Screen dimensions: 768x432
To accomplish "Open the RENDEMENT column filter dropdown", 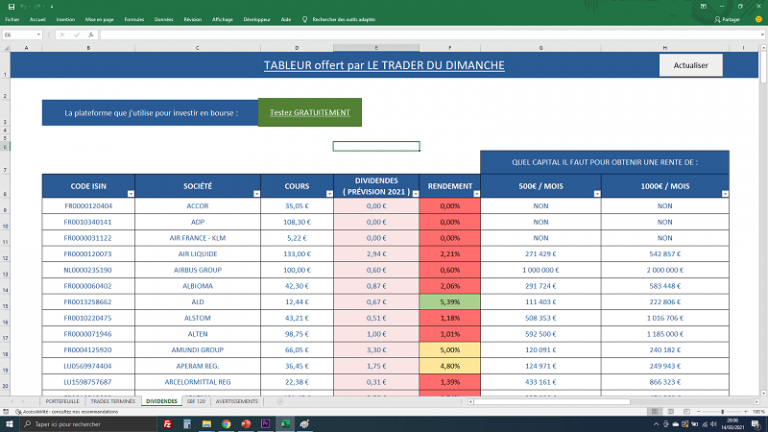I will pos(474,194).
